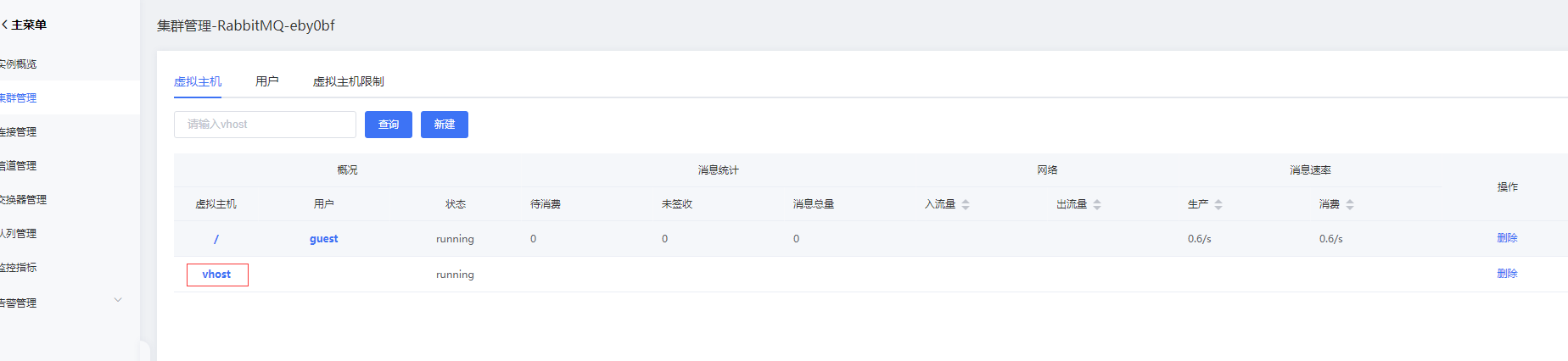Image resolution: width=1568 pixels, height=361 pixels.
Task: Delete the "/" virtual host row
Action: click(1507, 238)
